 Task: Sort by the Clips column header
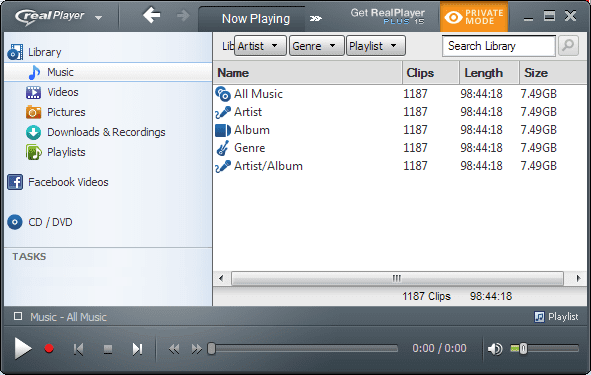431,73
